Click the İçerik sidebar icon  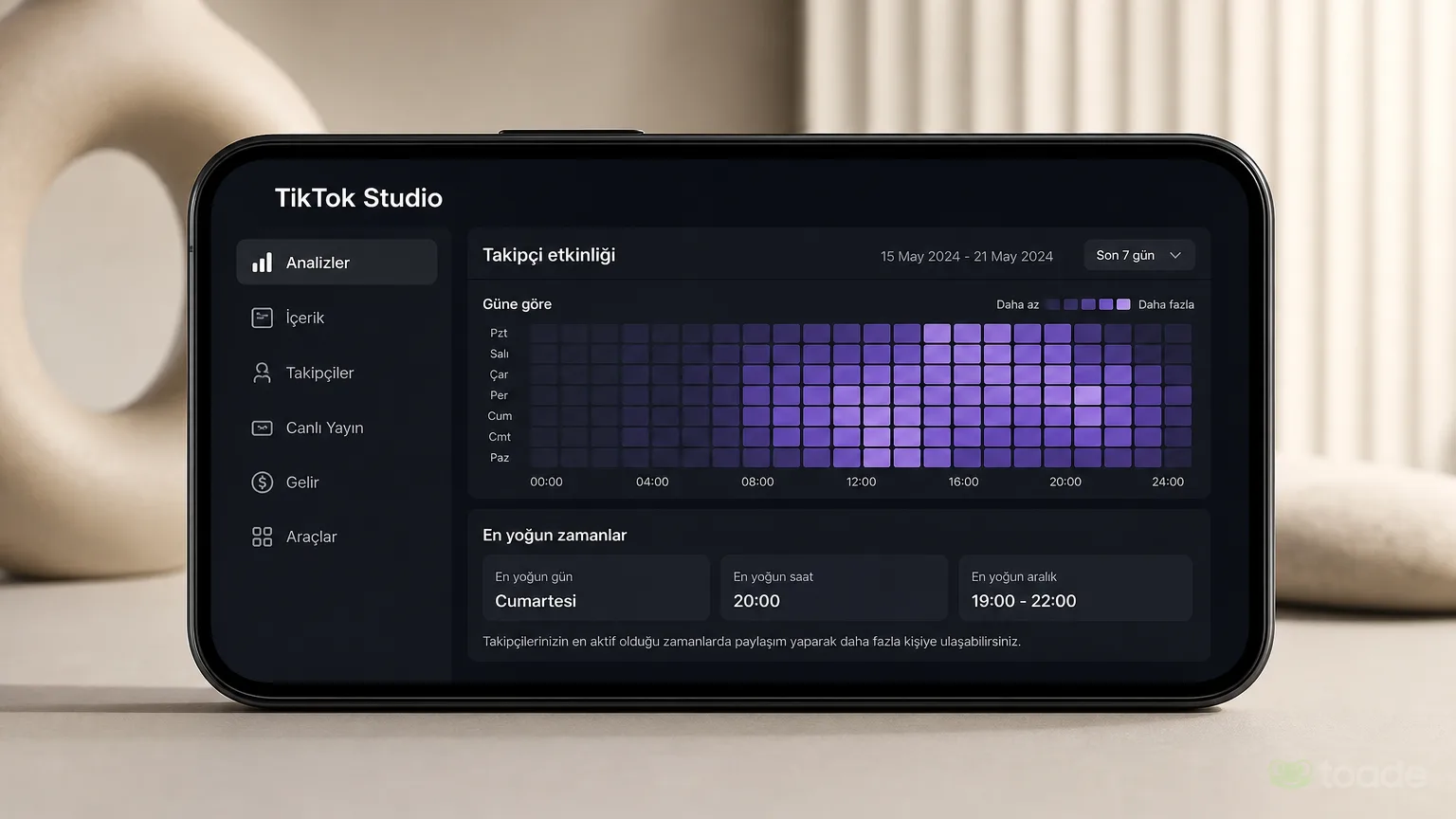pyautogui.click(x=262, y=318)
